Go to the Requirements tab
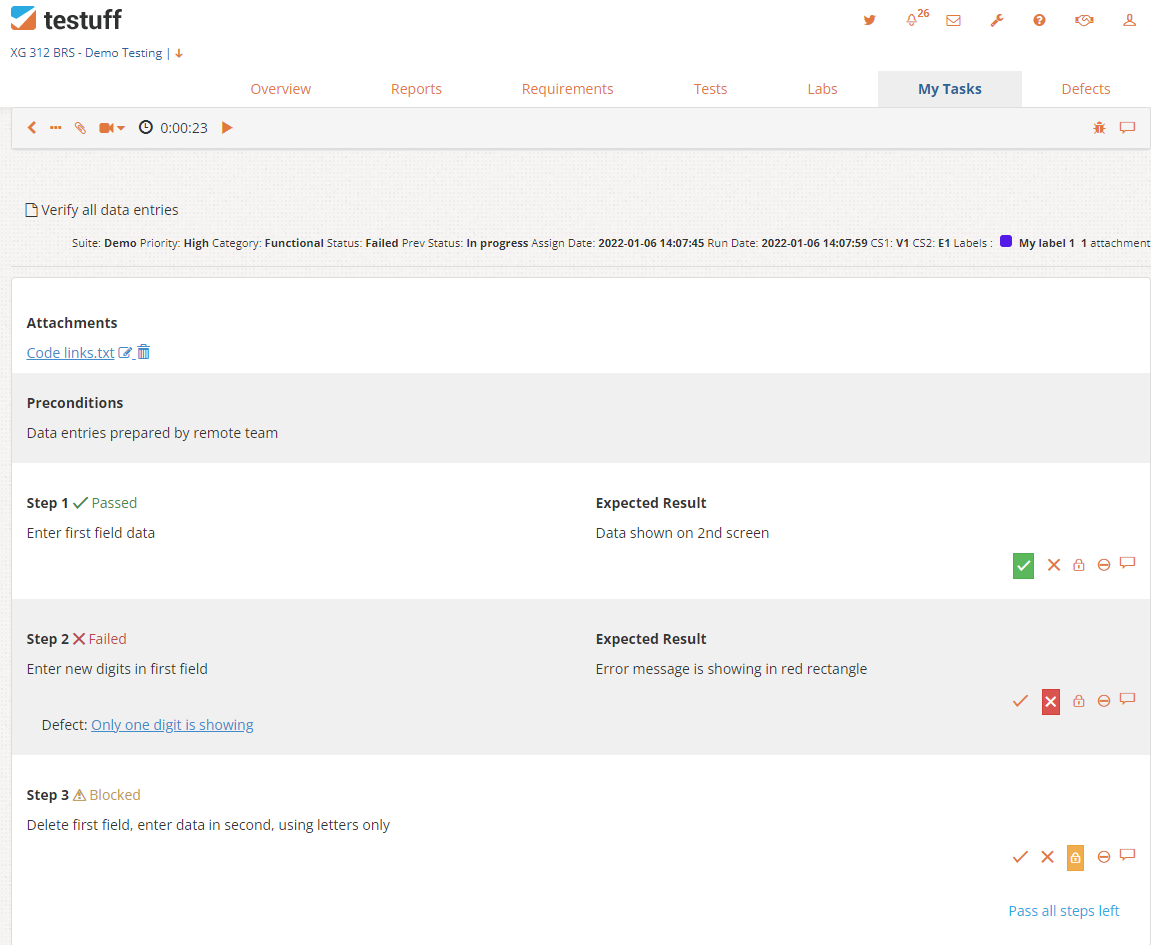Screen dimensions: 1151x945 tap(567, 89)
